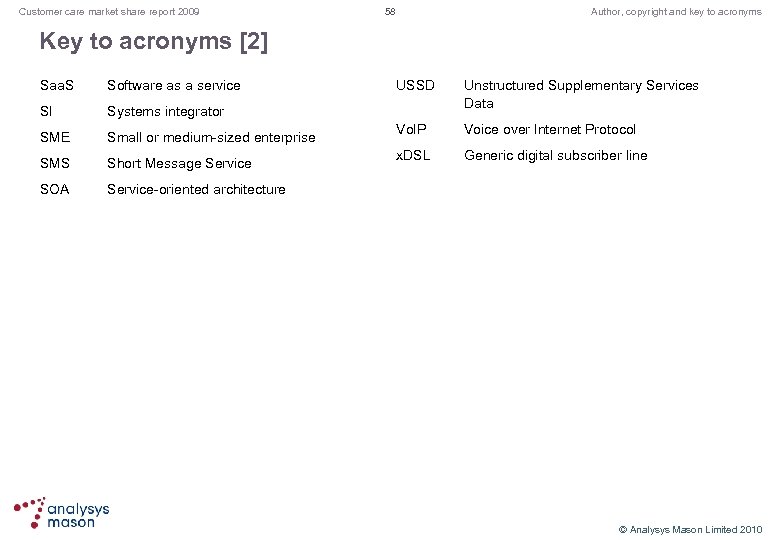780x540 pixels.
Task: Click the definition 'Generic digital subscriber line'
Action: pyautogui.click(x=556, y=156)
